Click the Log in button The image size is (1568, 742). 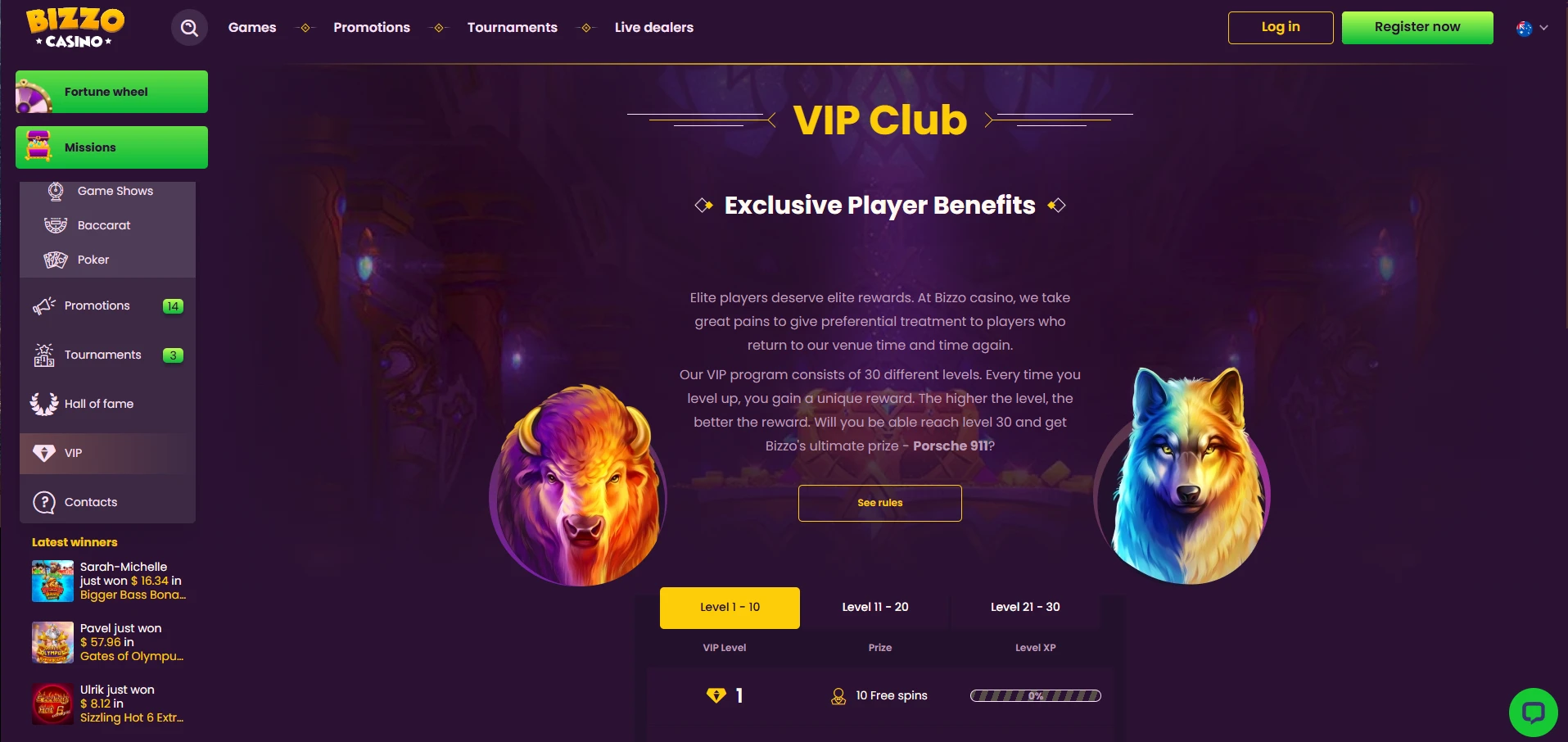pos(1281,27)
